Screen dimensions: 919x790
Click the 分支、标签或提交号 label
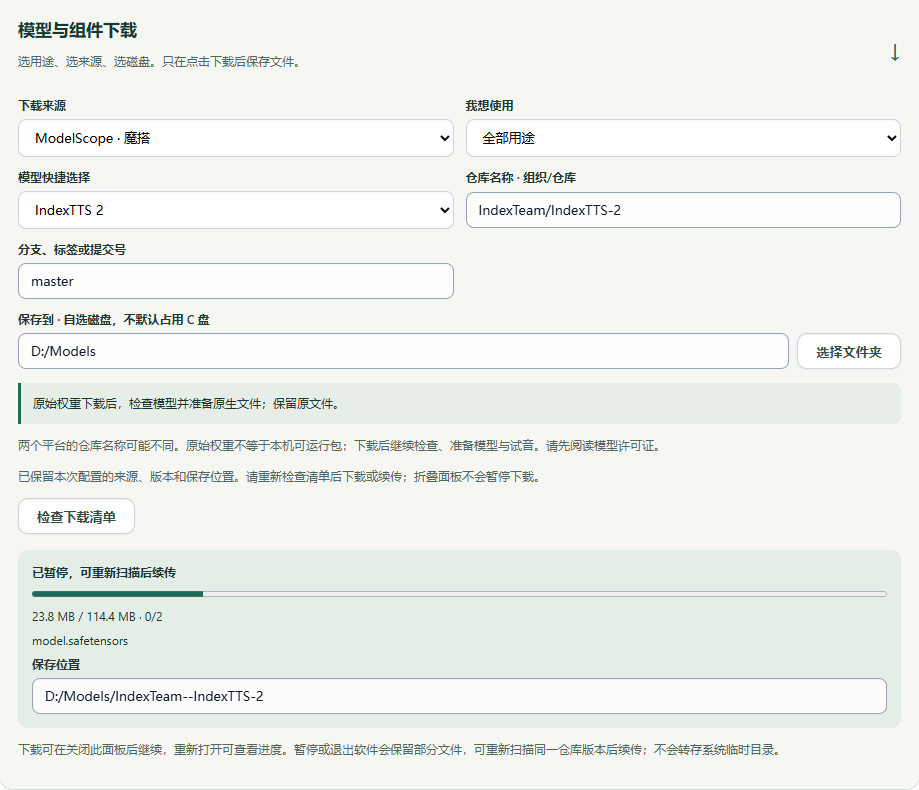(x=72, y=250)
